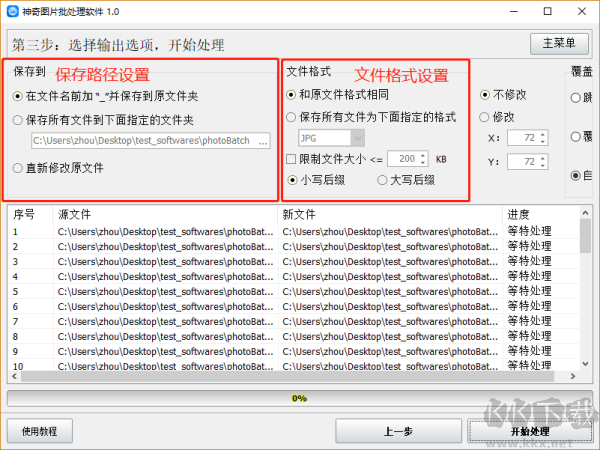Click row 8 等待处理 status

[529, 336]
